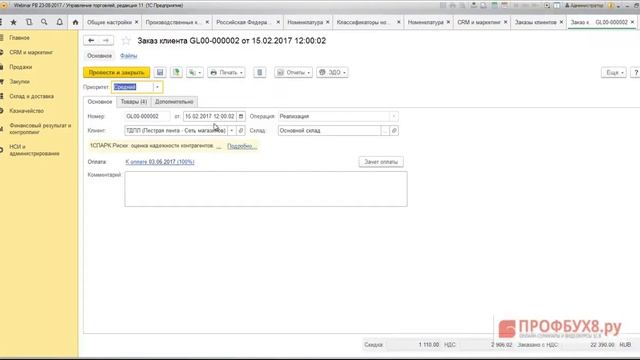Open Финансовый результат и контроллинг section
Viewport: 640px width, 360px height.
click(x=40, y=129)
